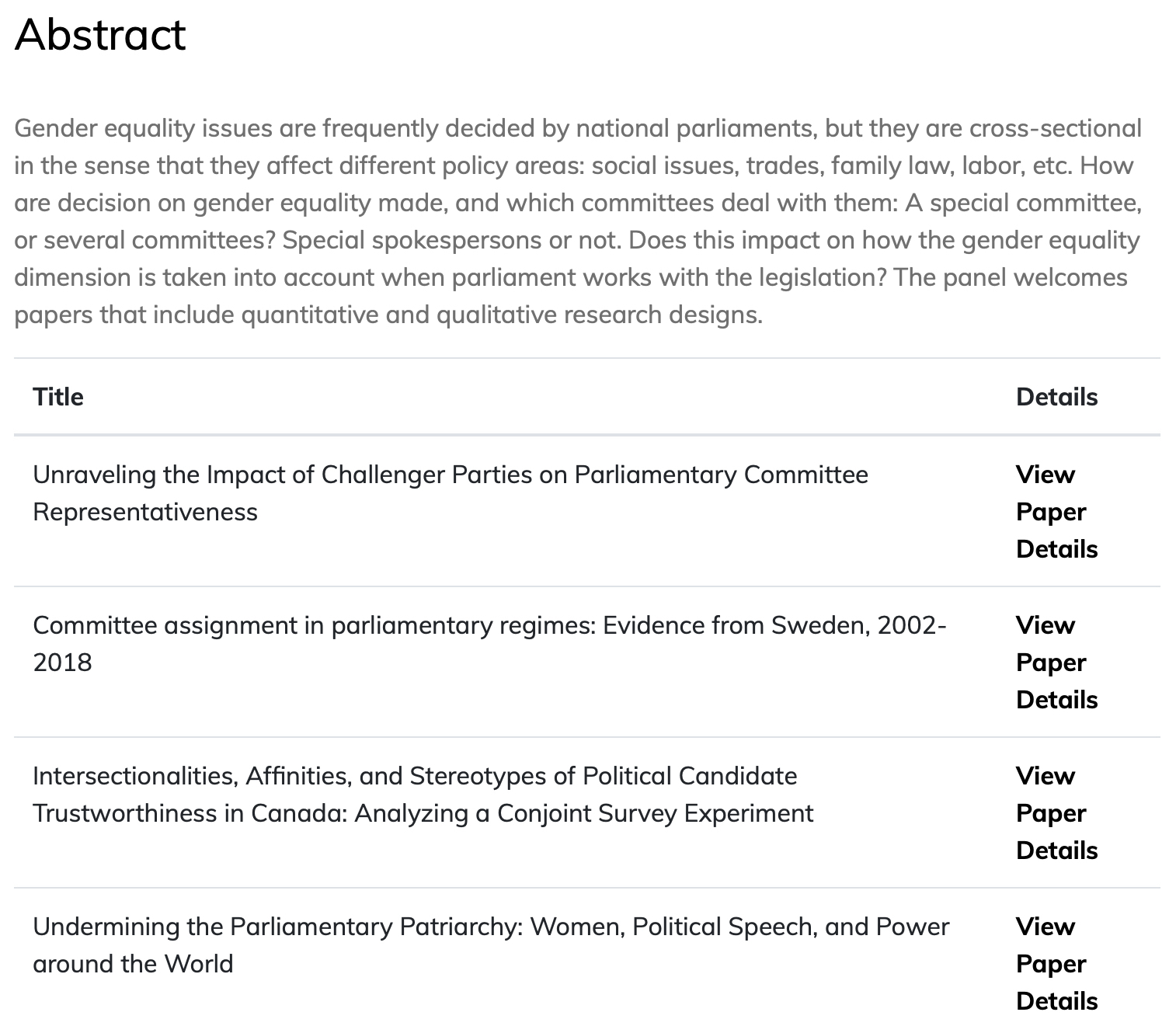The image size is (1176, 1033).
Task: Click the Title column header
Action: [58, 397]
